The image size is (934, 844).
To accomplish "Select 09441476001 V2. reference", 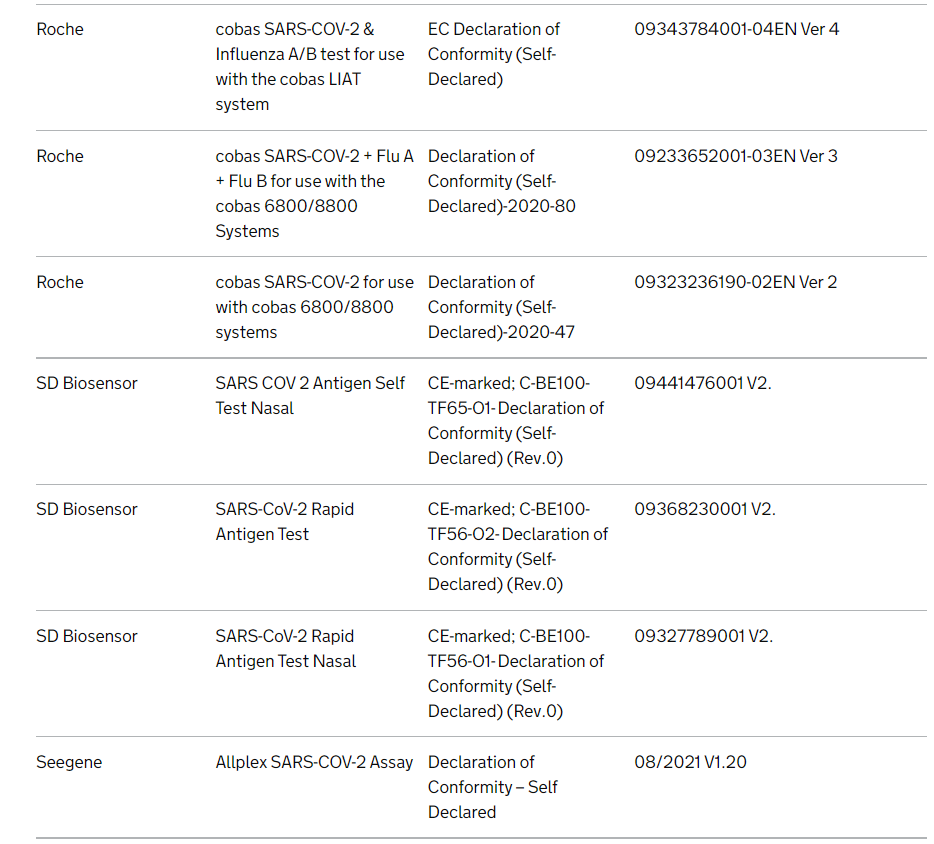I will point(703,383).
